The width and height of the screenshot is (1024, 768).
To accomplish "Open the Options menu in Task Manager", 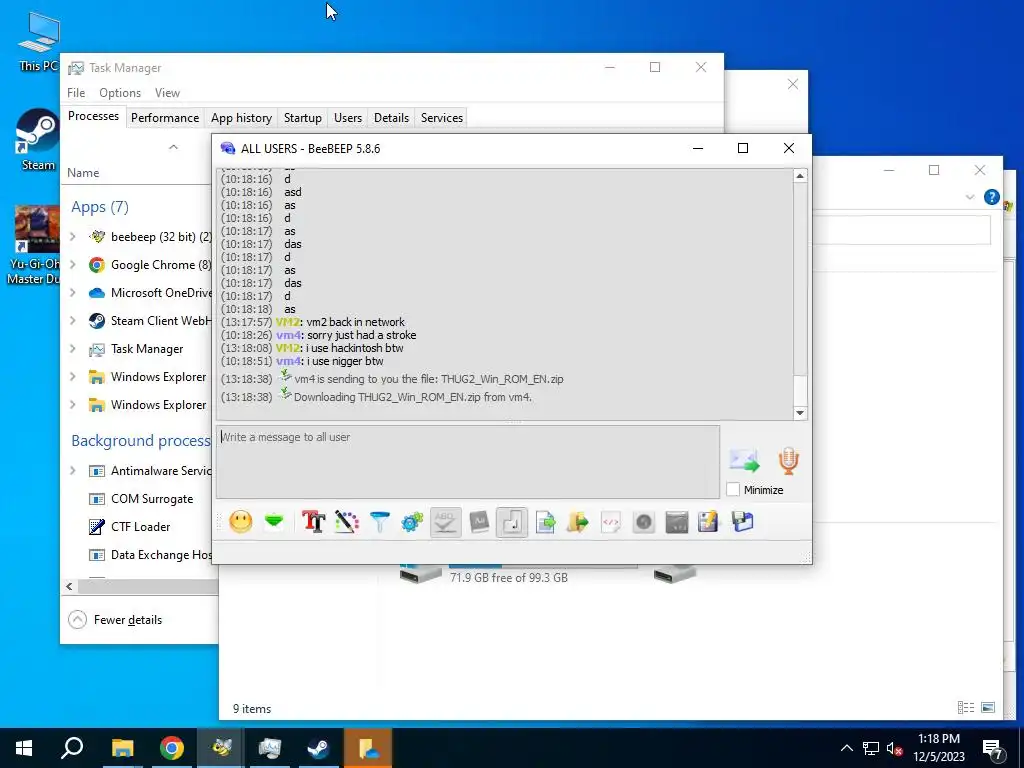I will point(120,93).
